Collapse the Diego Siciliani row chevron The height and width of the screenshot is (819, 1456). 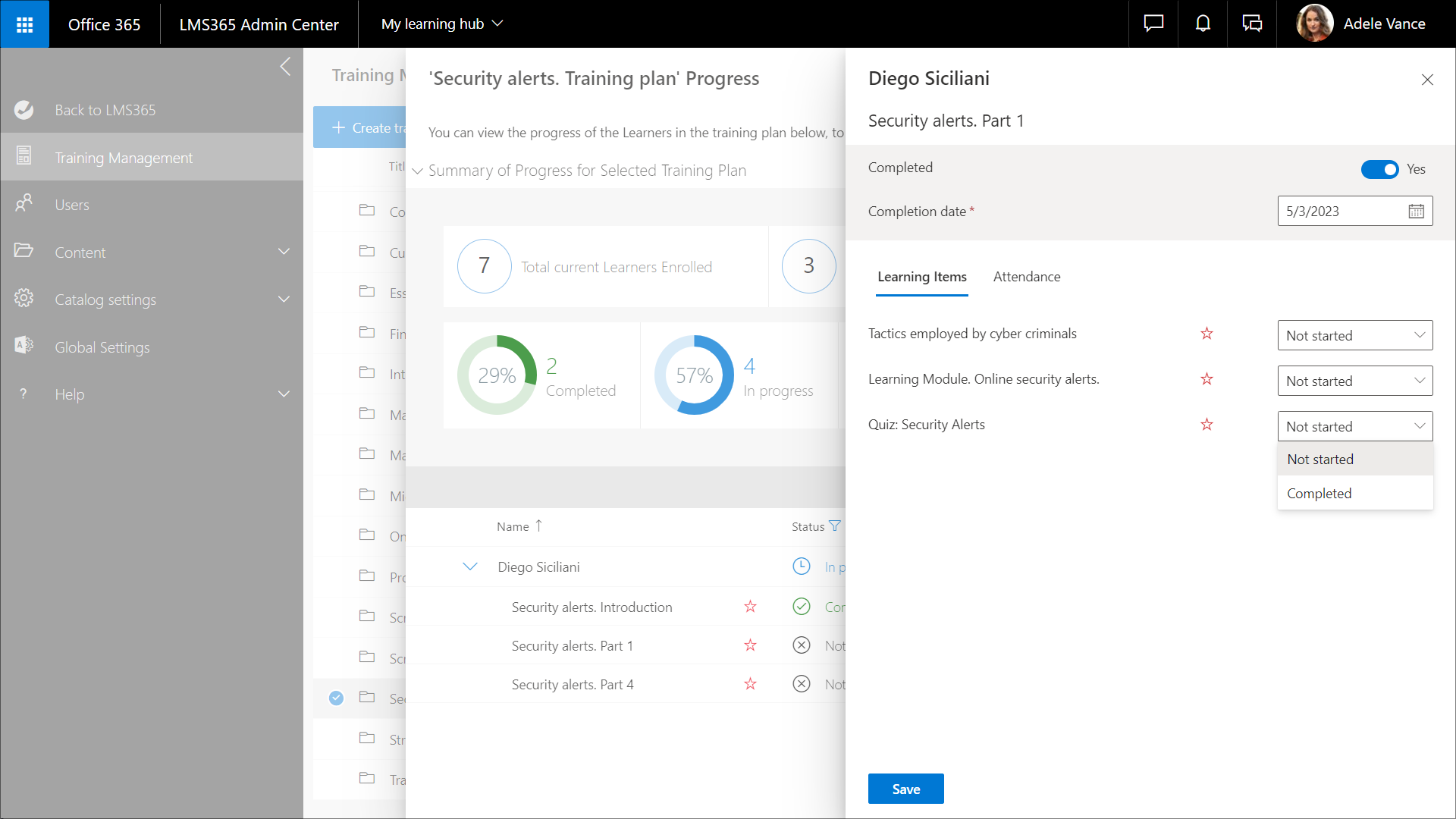point(470,567)
